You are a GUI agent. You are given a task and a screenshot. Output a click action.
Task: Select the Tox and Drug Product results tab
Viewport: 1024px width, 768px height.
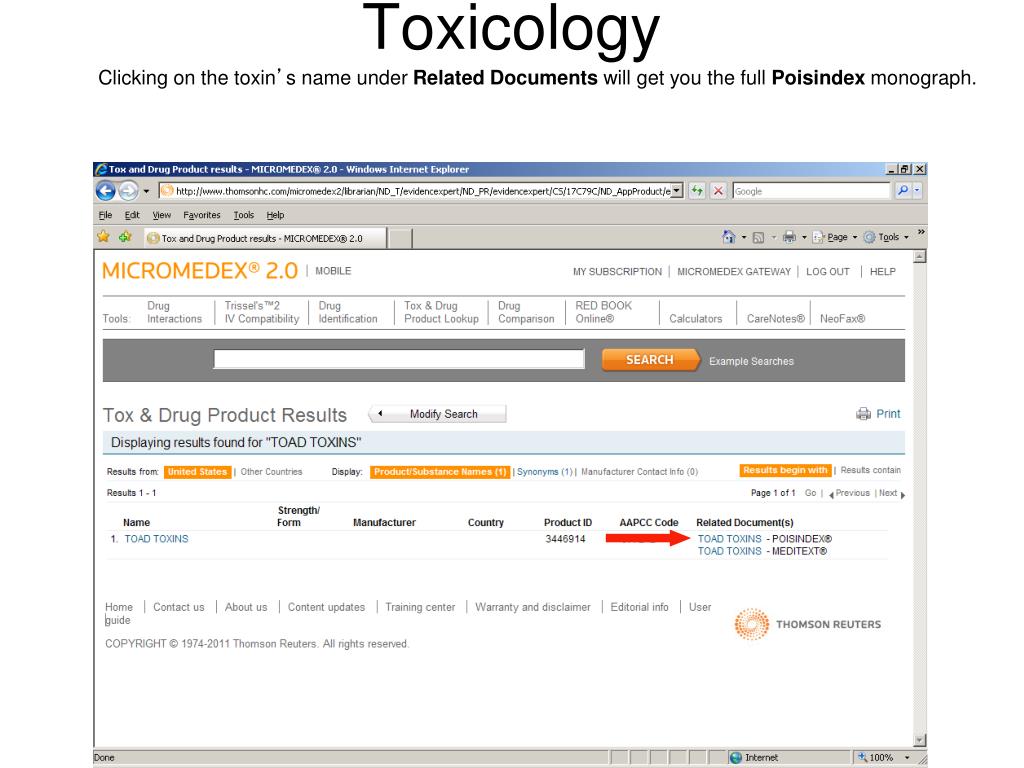pyautogui.click(x=265, y=238)
